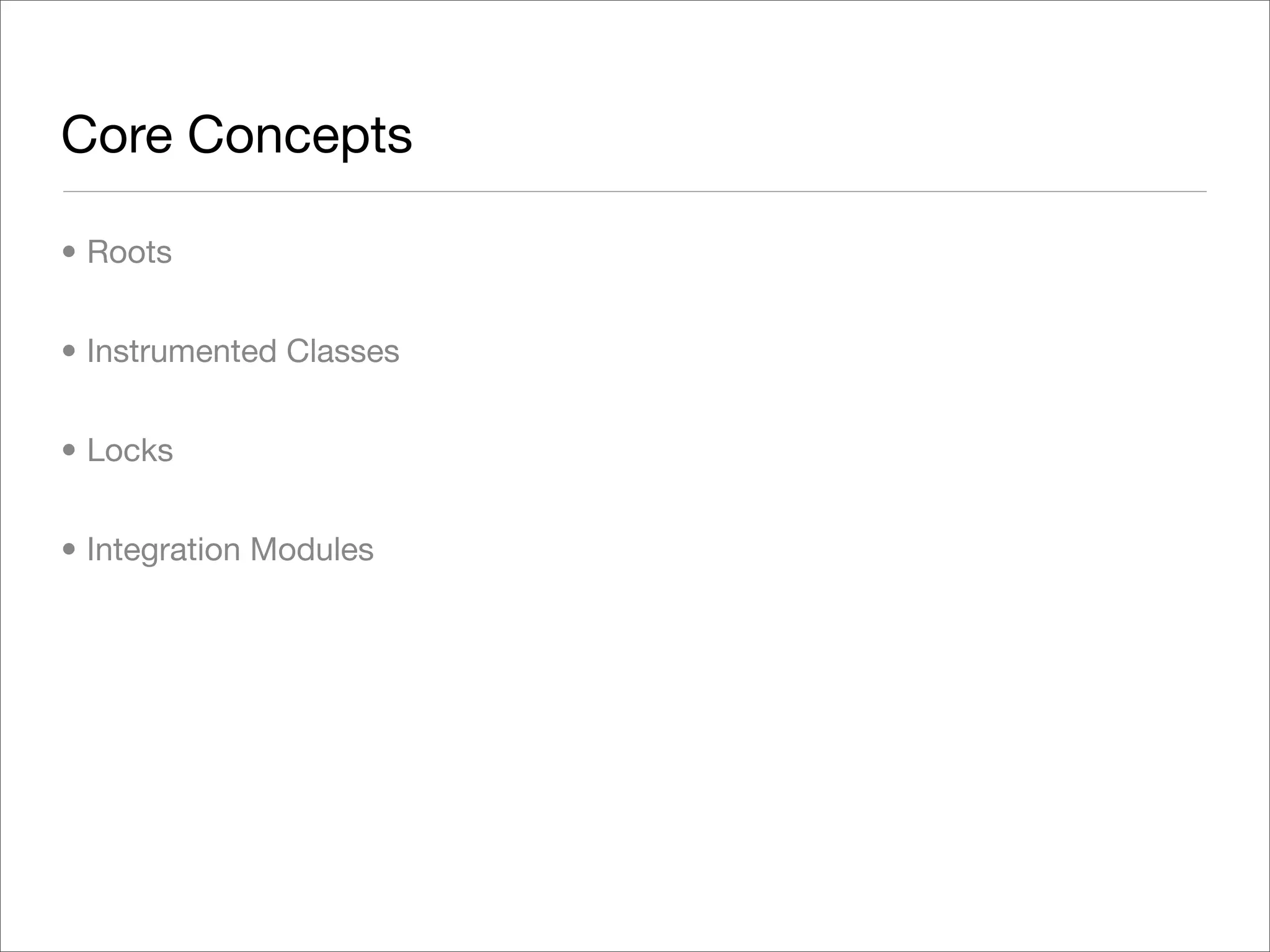Select the Roots bullet text
Screen dimensions: 1270x952
click(x=130, y=252)
